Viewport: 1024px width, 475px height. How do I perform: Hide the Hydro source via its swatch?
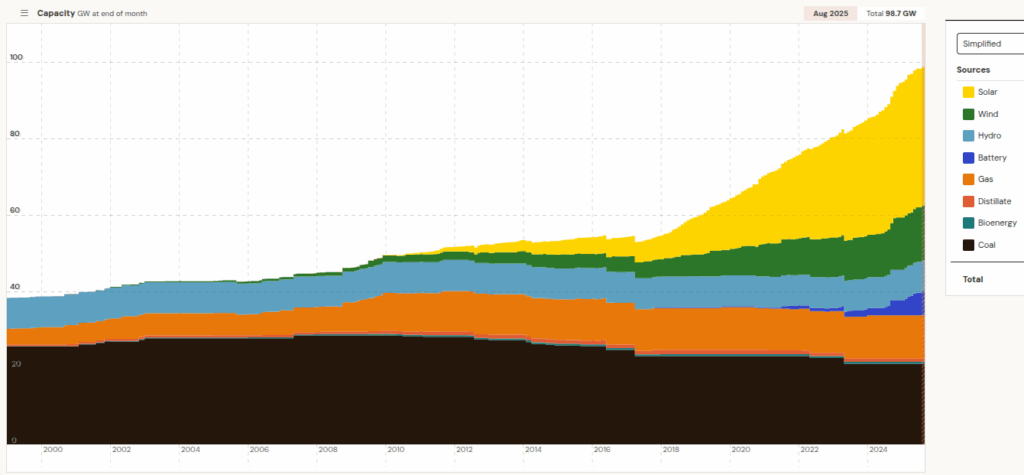click(x=969, y=136)
